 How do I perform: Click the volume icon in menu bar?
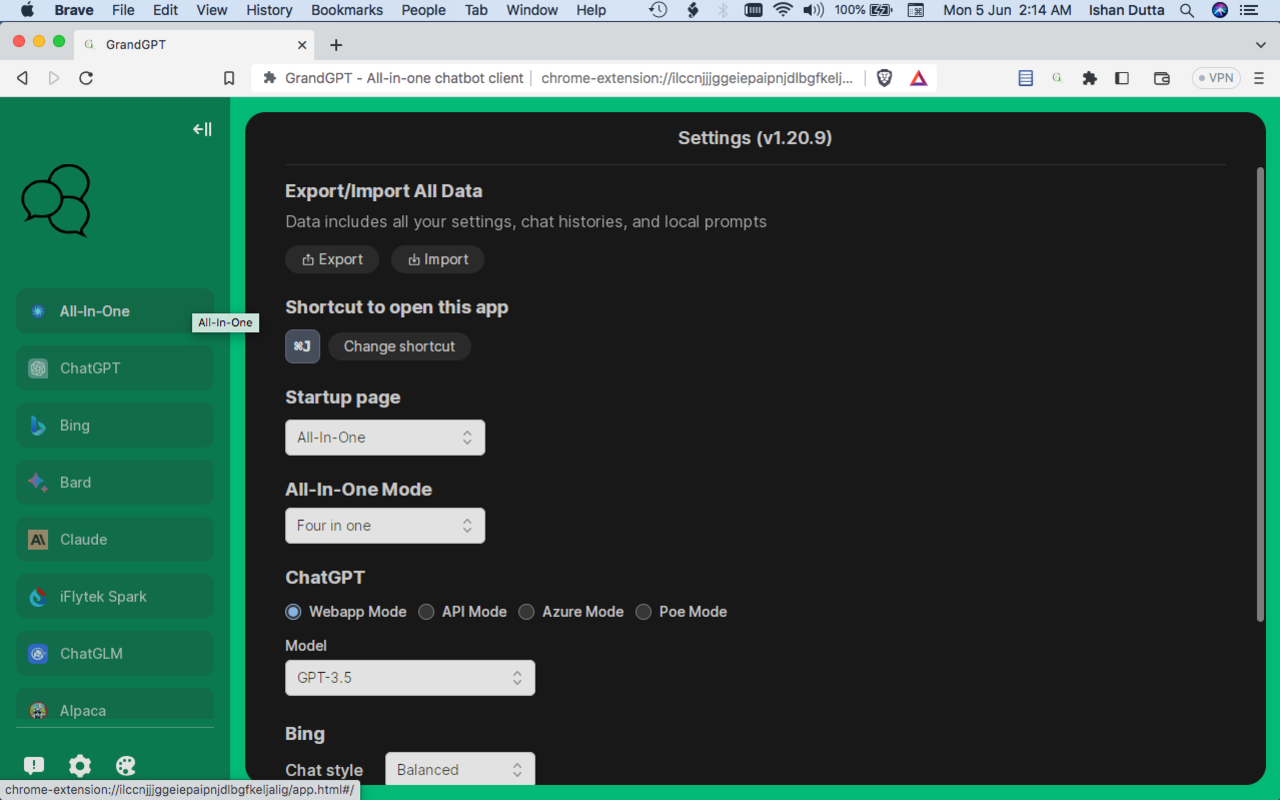(813, 10)
